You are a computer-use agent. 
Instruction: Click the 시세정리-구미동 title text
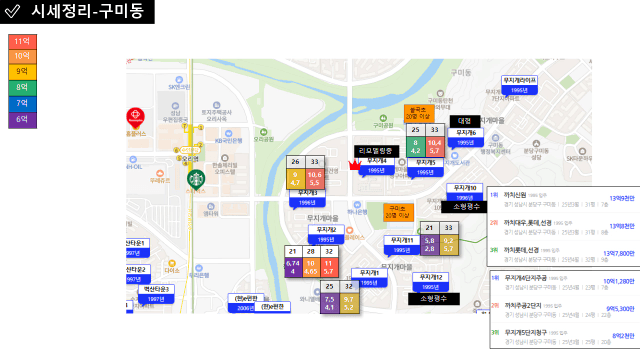click(x=88, y=11)
